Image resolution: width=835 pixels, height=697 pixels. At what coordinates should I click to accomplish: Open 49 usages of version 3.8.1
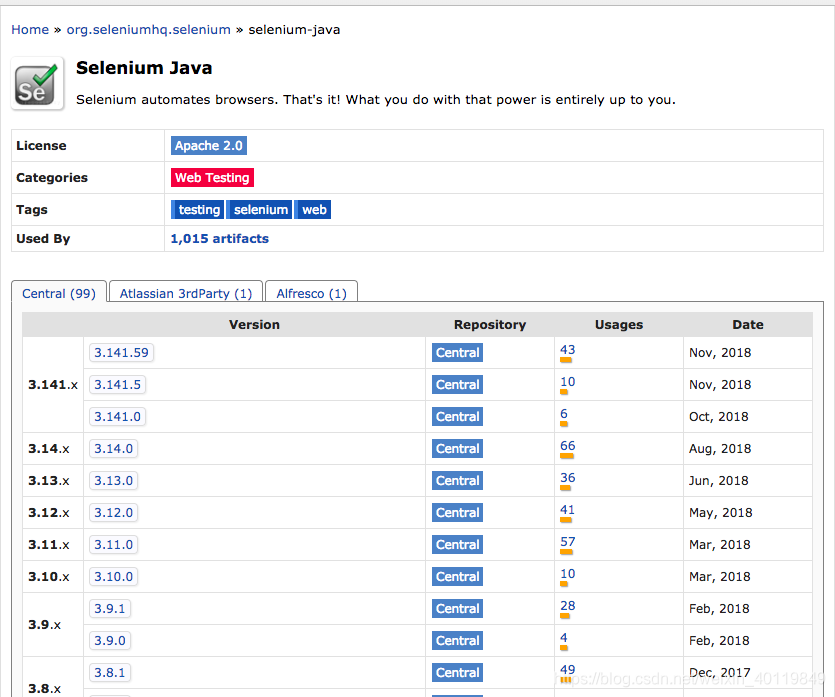568,669
